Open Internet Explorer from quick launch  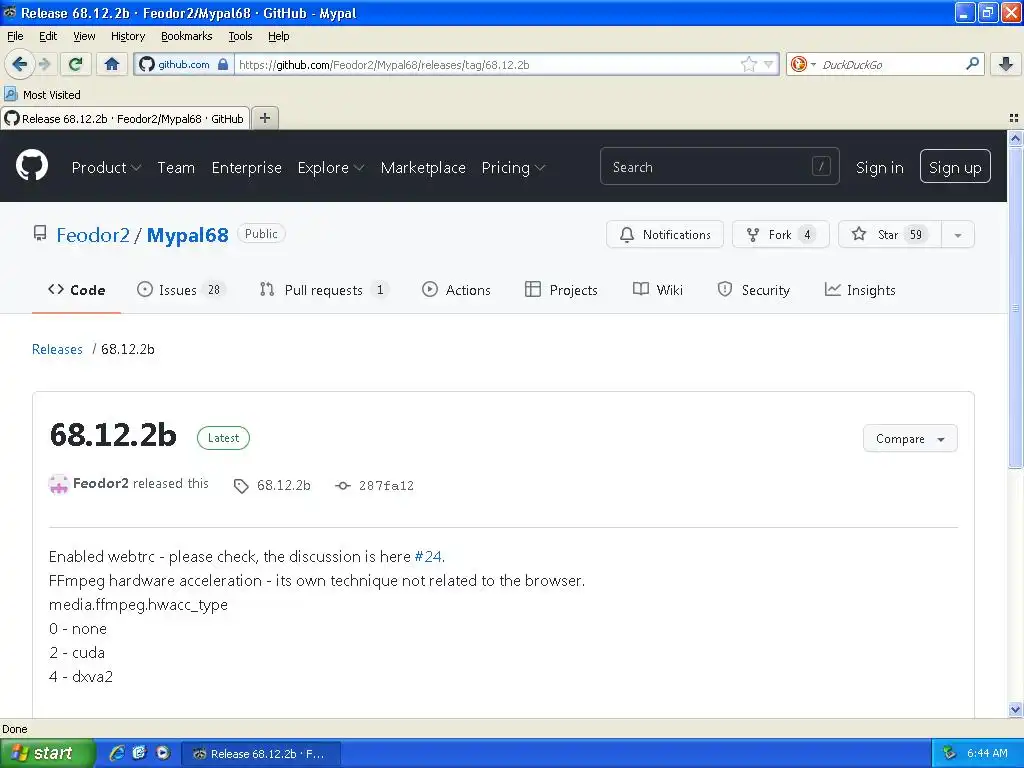coord(117,753)
